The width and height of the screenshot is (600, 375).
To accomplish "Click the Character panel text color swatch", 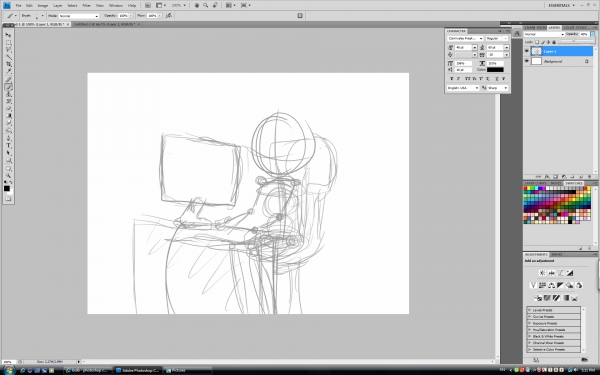I will (x=495, y=70).
